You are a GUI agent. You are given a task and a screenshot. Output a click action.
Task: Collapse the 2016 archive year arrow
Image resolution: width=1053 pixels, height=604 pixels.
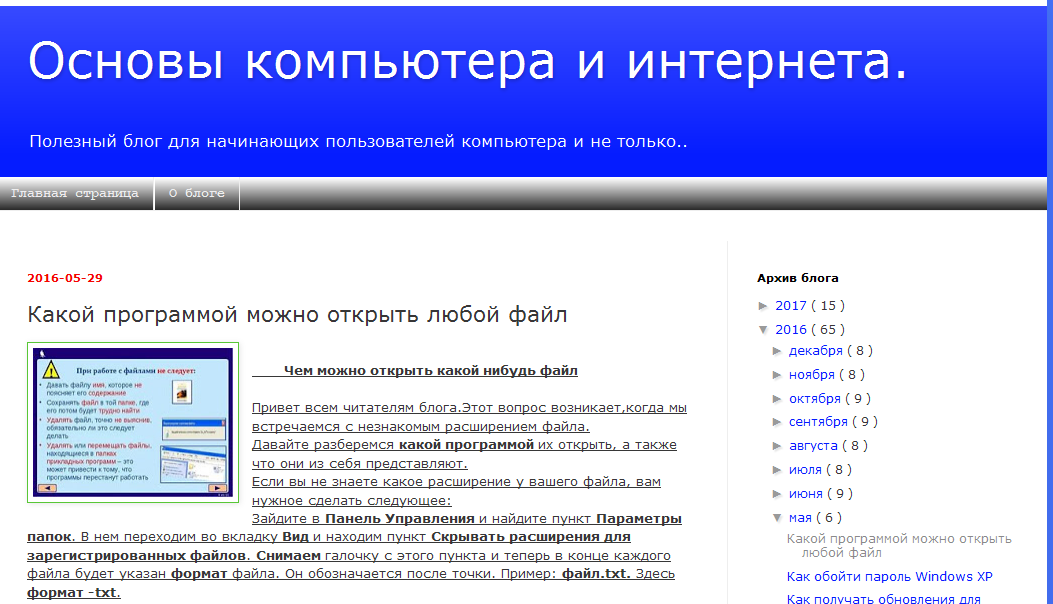(x=764, y=330)
